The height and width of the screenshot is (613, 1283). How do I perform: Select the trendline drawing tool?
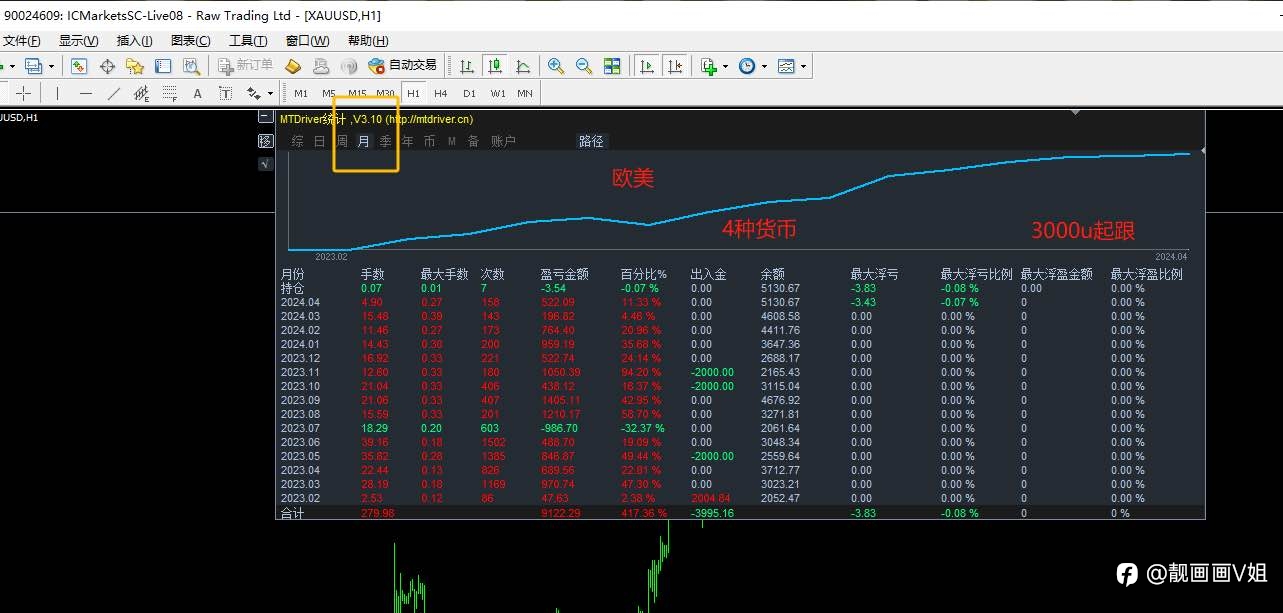click(x=113, y=93)
